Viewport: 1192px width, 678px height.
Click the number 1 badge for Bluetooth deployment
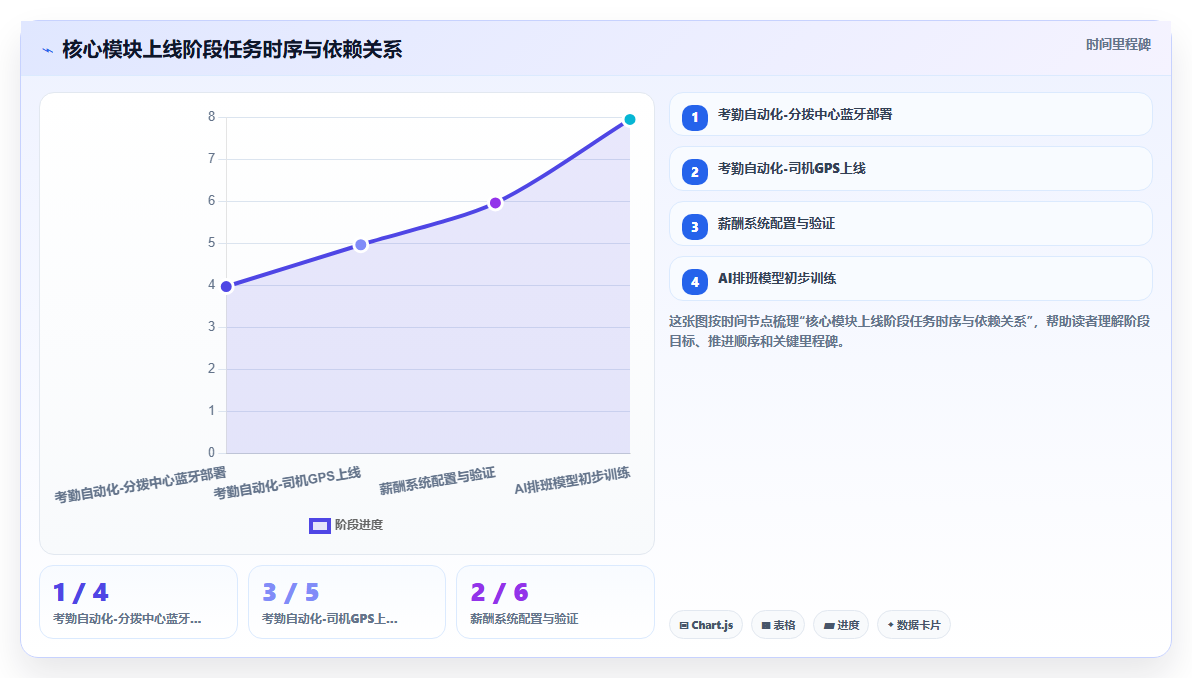(695, 118)
